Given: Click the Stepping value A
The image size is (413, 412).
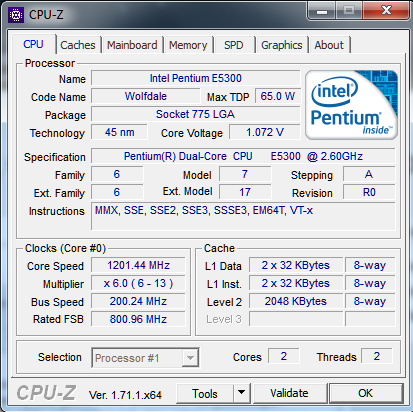Looking at the screenshot, I should point(369,174).
